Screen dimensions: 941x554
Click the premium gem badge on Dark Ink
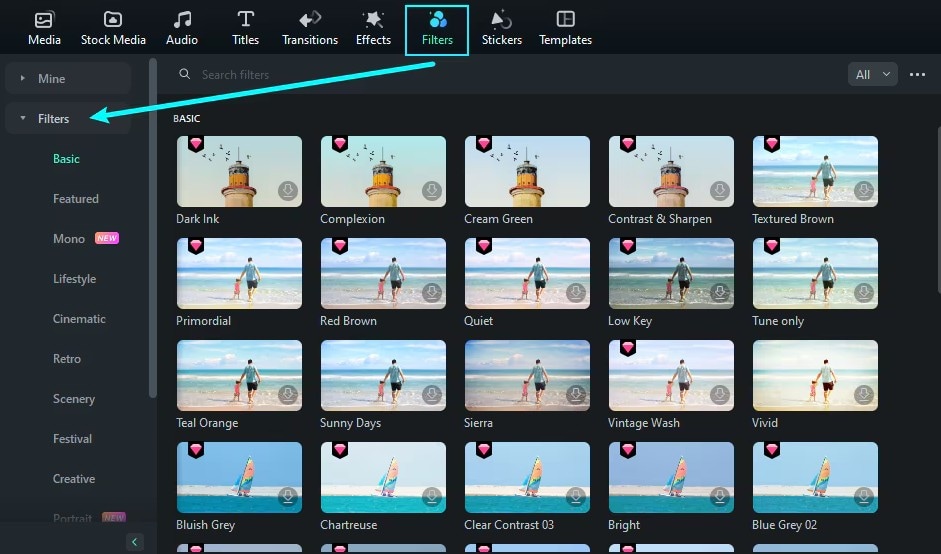pos(196,144)
